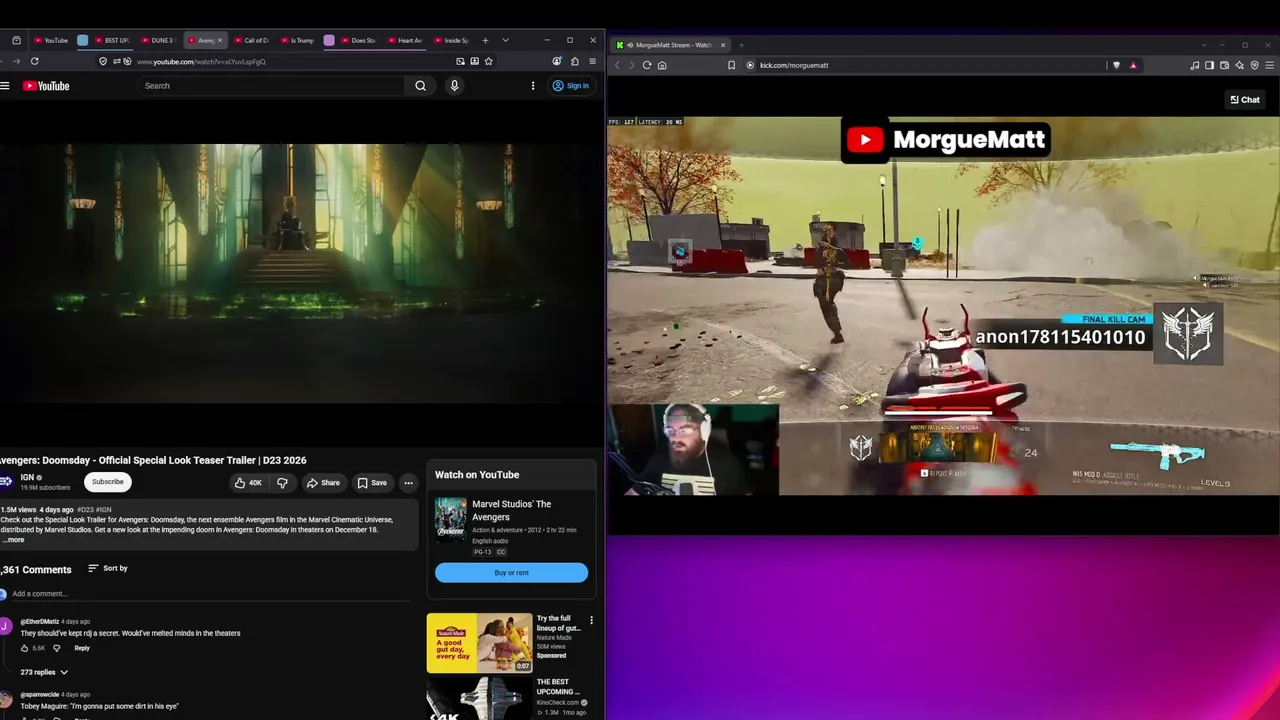Toggle the sidebar panel in the Kick browser

pos(1209,65)
